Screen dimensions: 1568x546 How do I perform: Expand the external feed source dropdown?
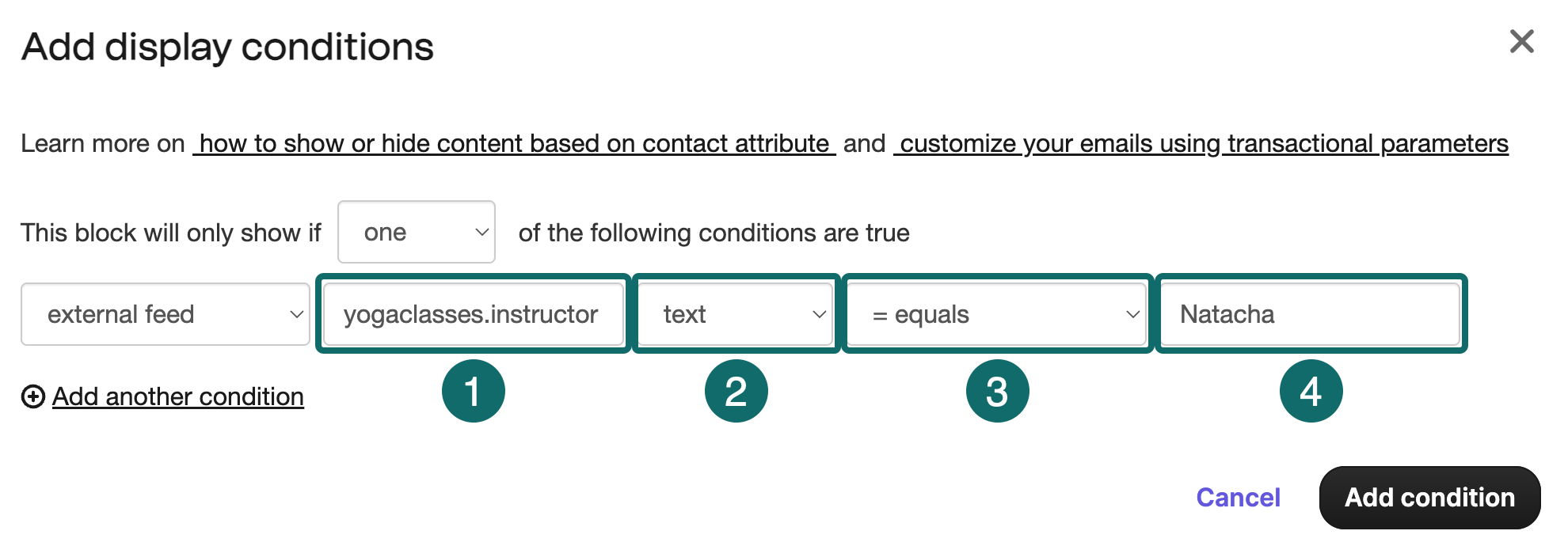(x=165, y=314)
